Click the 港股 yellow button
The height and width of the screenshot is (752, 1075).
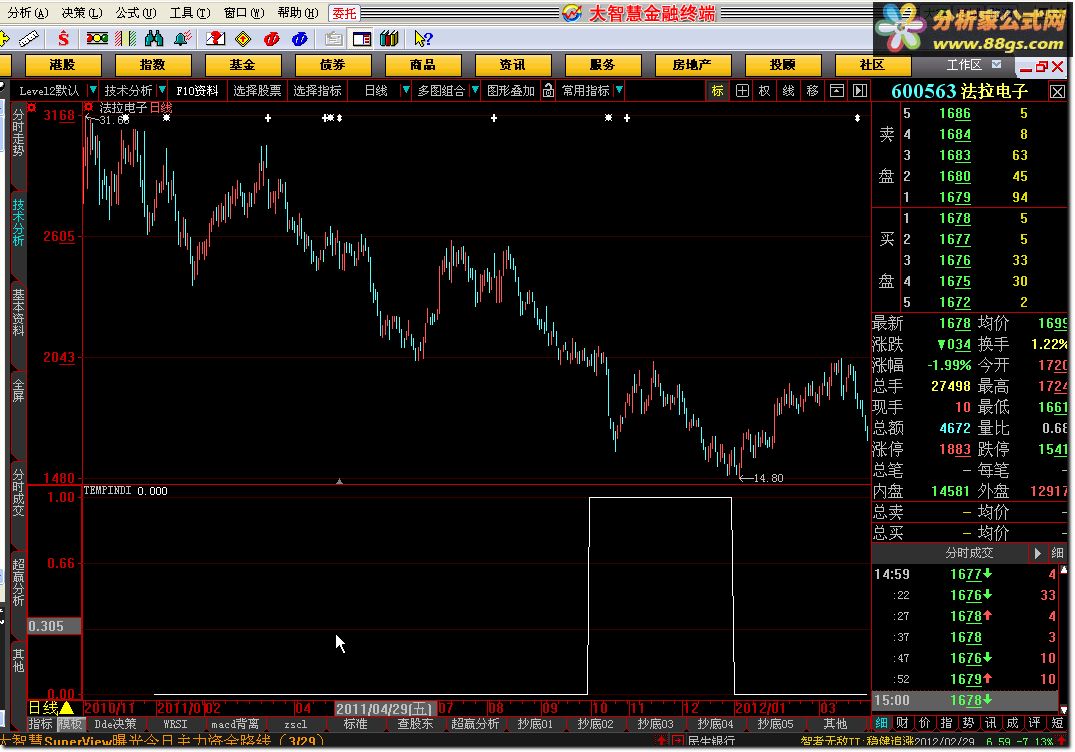tap(62, 64)
